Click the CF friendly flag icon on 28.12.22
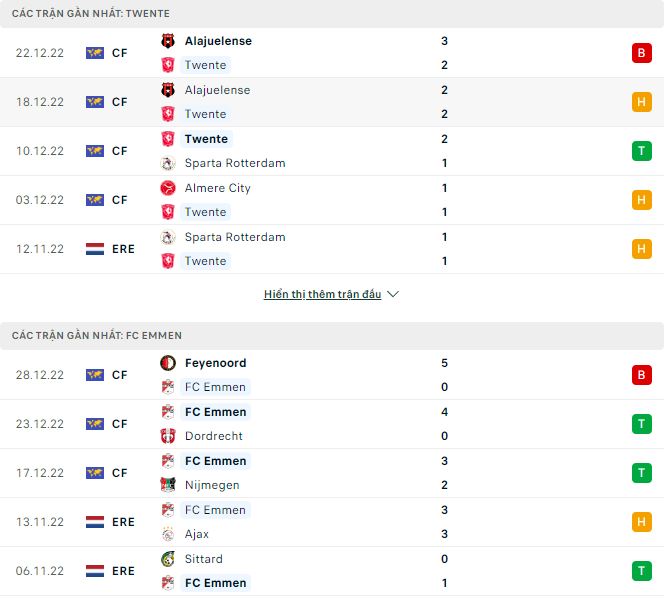Viewport: 666px width, 600px height. (95, 375)
